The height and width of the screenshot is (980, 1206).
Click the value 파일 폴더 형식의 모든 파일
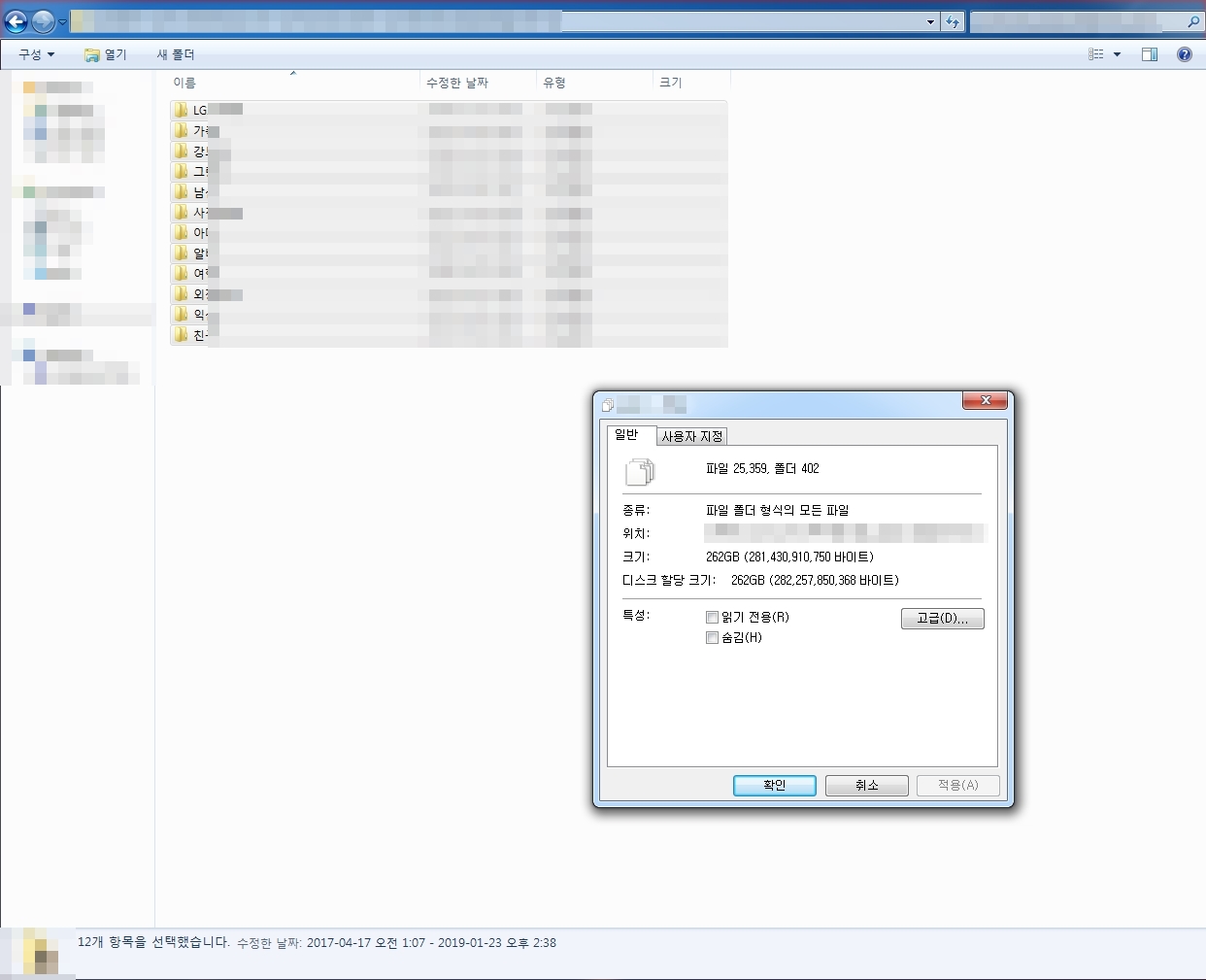[x=777, y=510]
